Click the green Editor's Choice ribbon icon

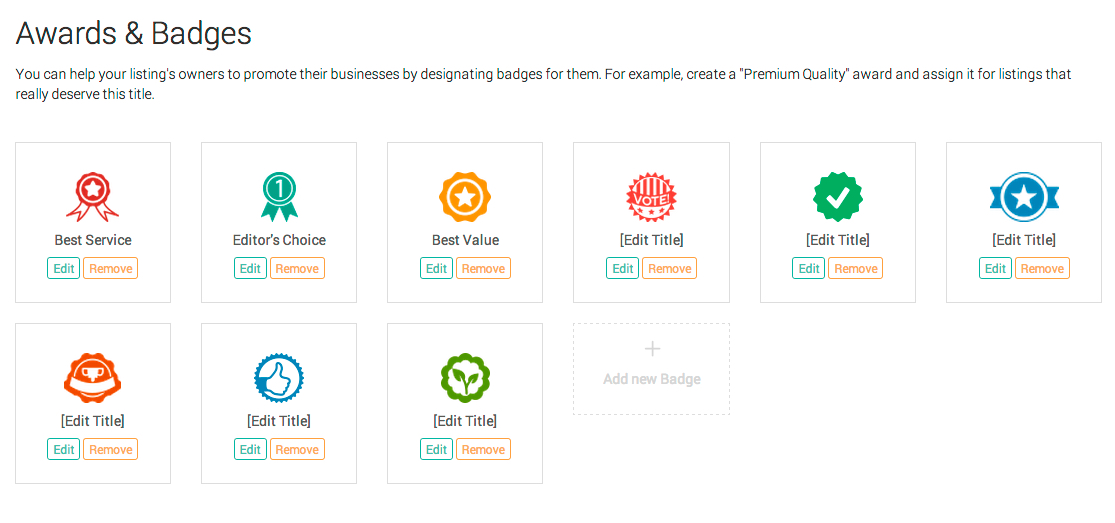(x=279, y=196)
